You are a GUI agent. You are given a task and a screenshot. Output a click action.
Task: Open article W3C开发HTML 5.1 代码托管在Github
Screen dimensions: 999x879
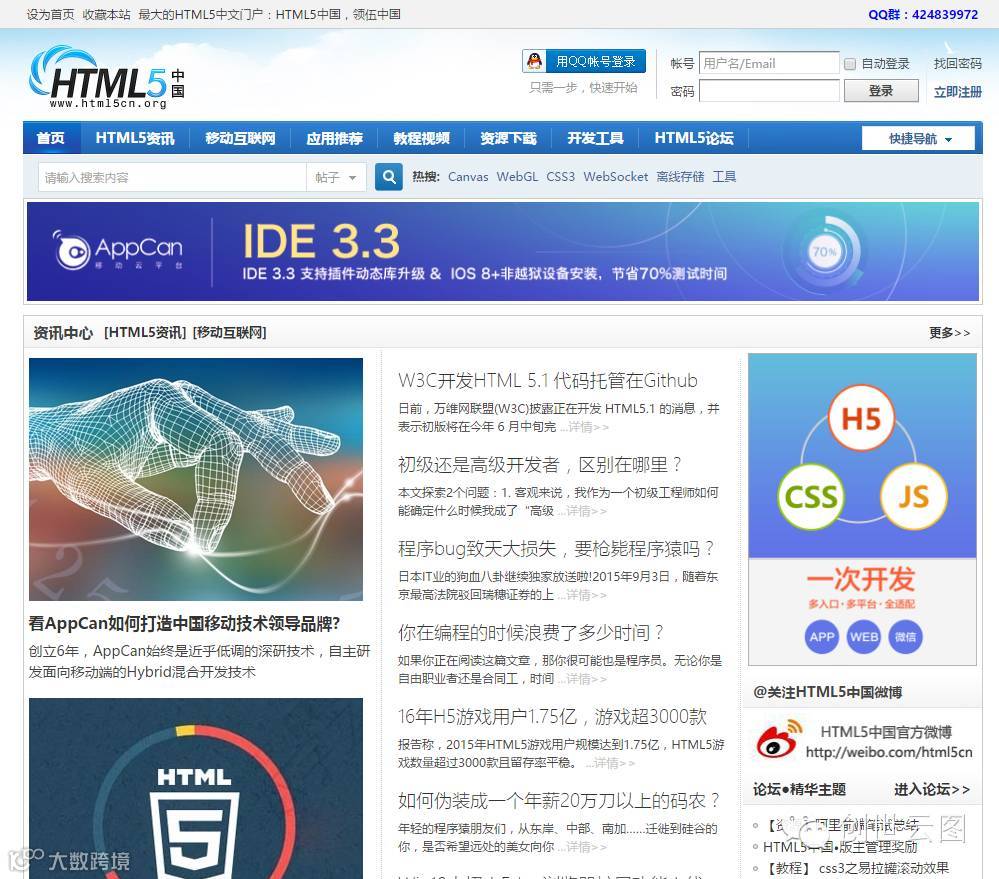coord(548,380)
